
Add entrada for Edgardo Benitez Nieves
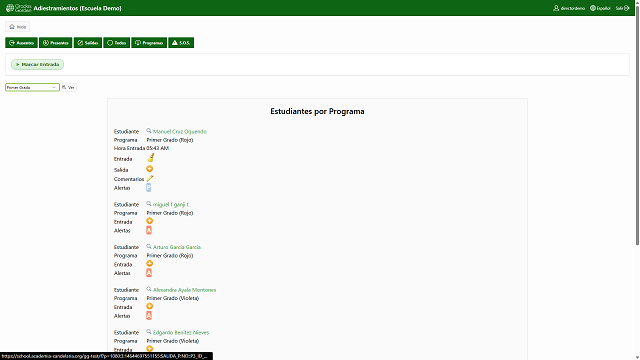coord(150,349)
